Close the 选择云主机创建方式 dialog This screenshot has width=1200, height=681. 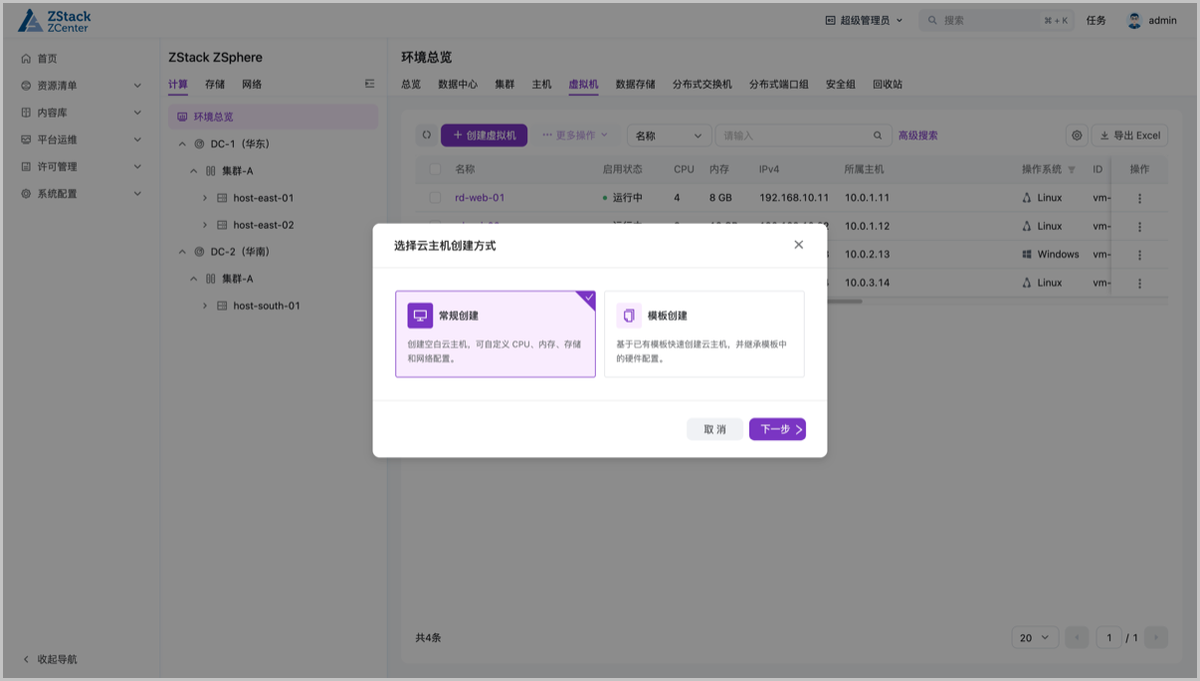(x=798, y=245)
